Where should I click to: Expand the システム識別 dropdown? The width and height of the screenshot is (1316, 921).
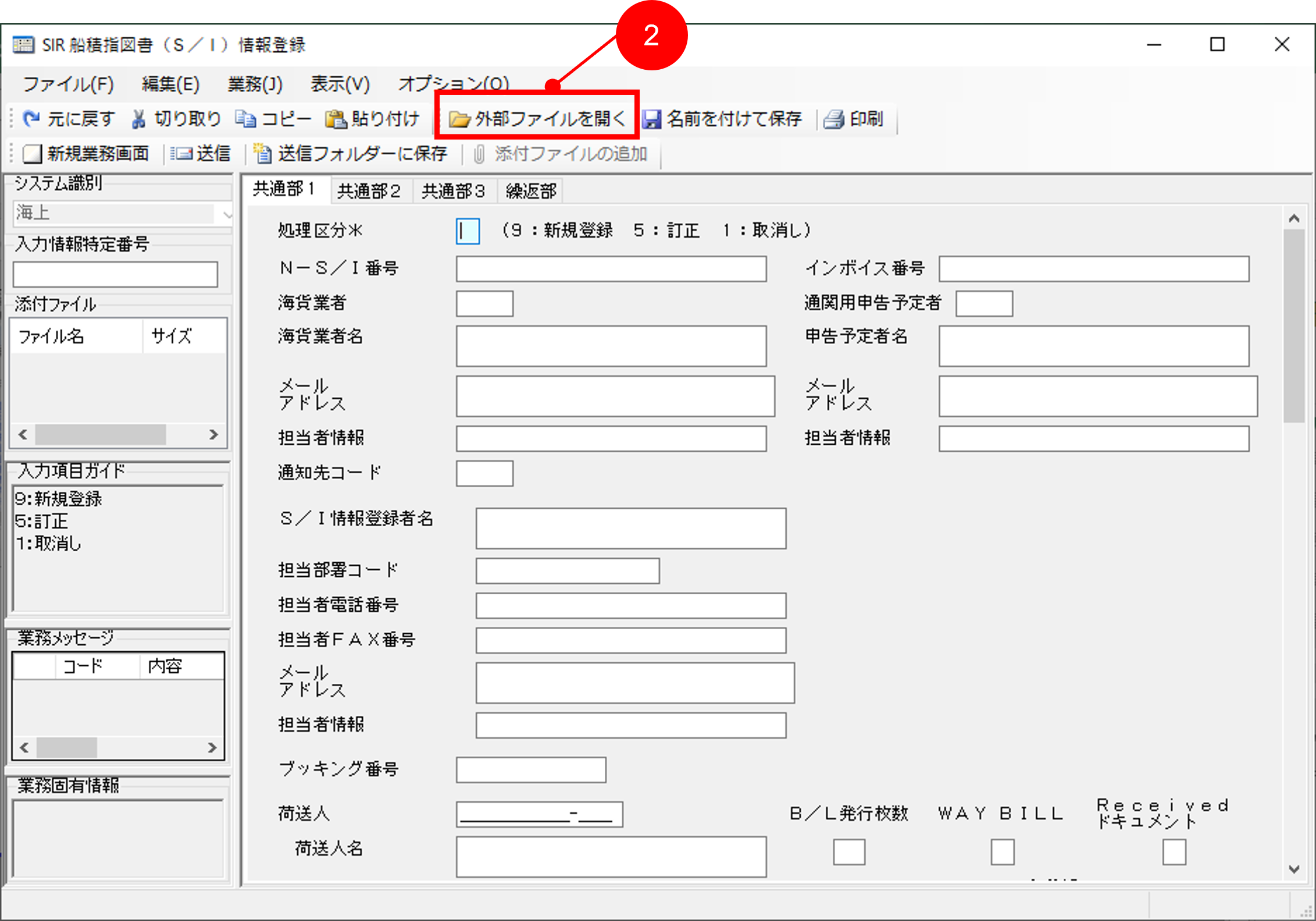pyautogui.click(x=226, y=214)
